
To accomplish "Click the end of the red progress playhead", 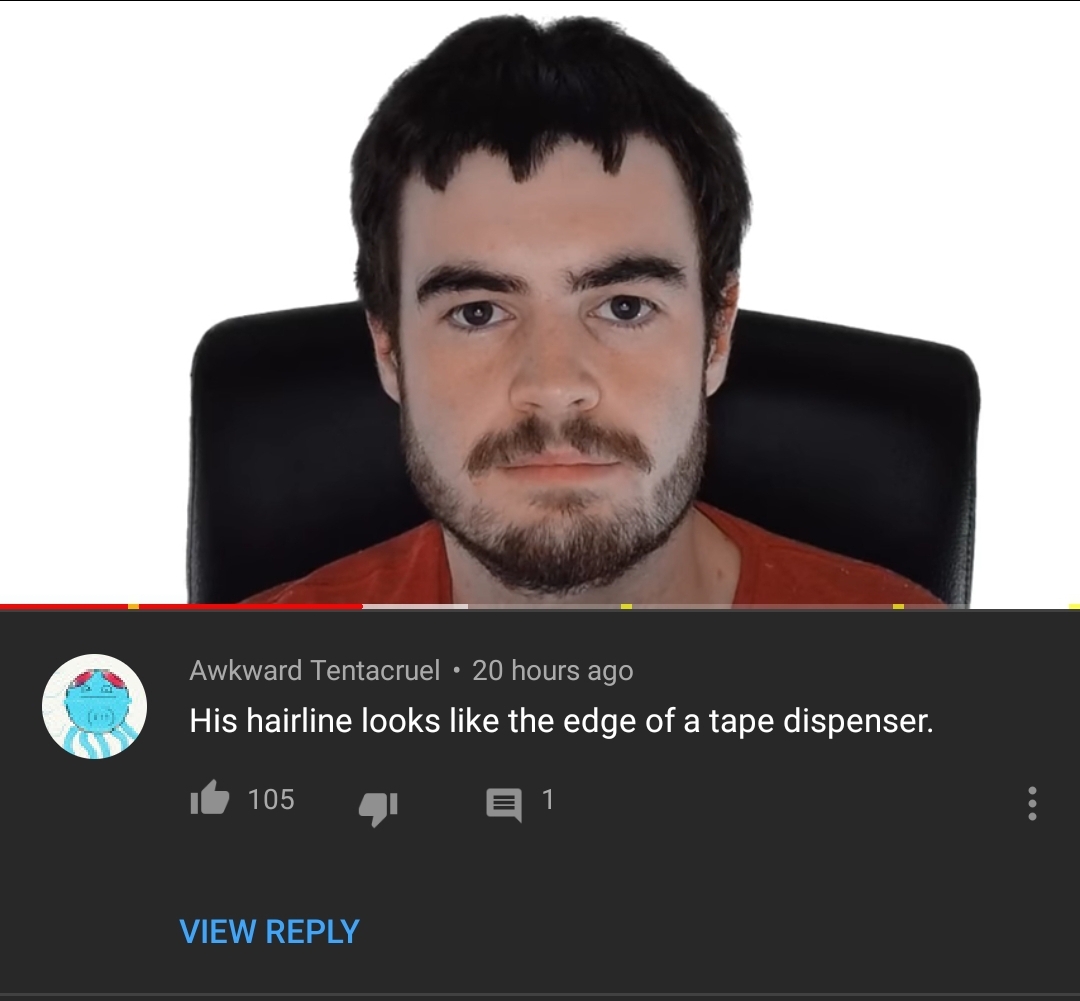I will click(x=362, y=606).
